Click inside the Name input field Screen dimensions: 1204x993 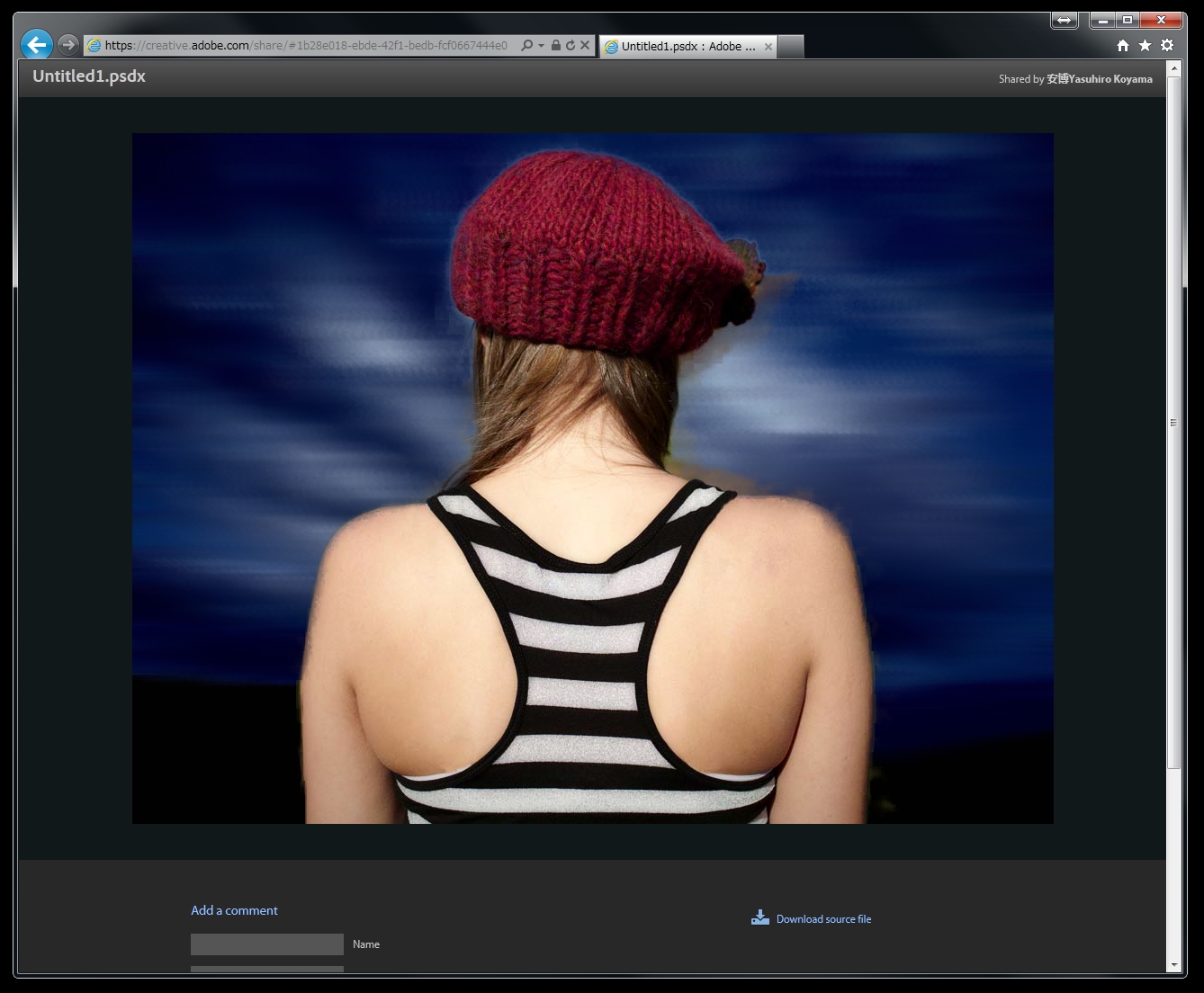click(x=266, y=944)
